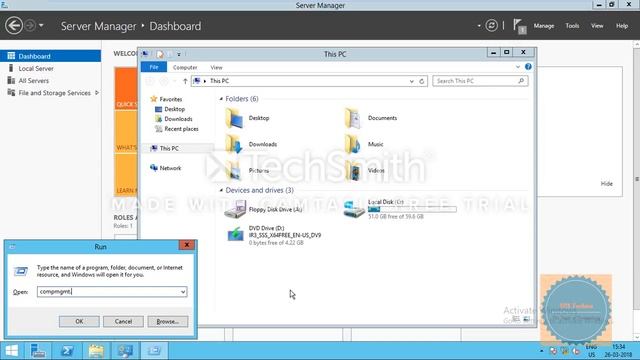Screen dimensions: 640x360
Task: Show hidden tray icons arrow
Action: coord(542,351)
